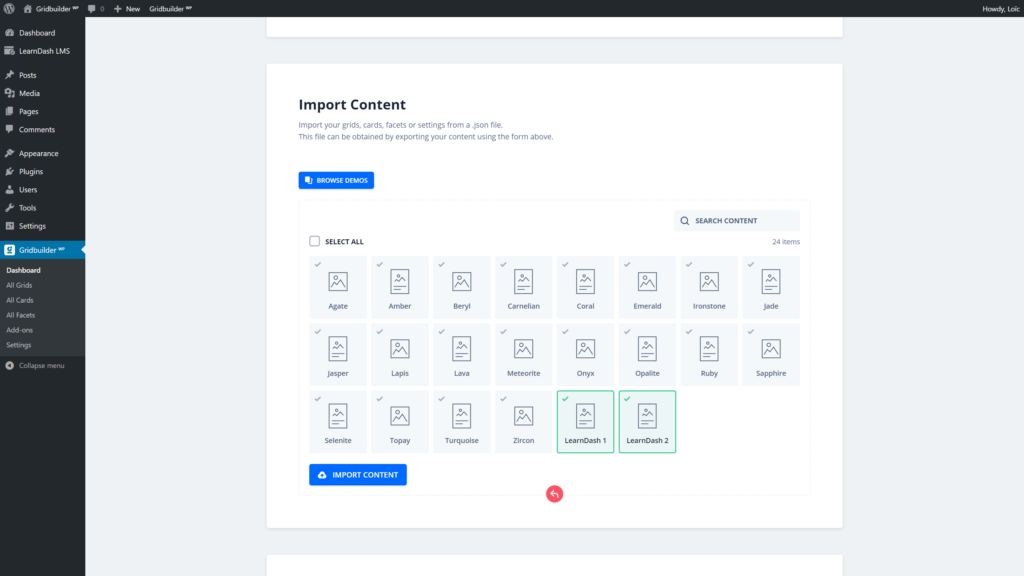Toggle the Emerald demo card checkmark
1024x576 pixels.
tap(627, 264)
